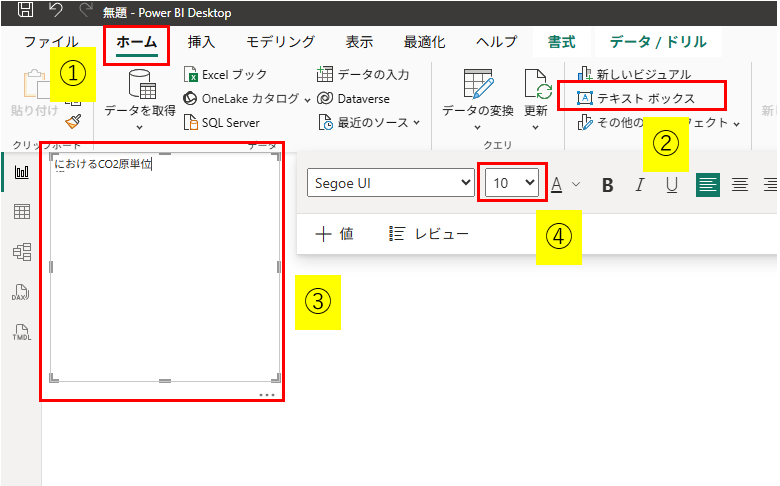
Task: Click the text box right-middle resize handle
Action: click(279, 267)
